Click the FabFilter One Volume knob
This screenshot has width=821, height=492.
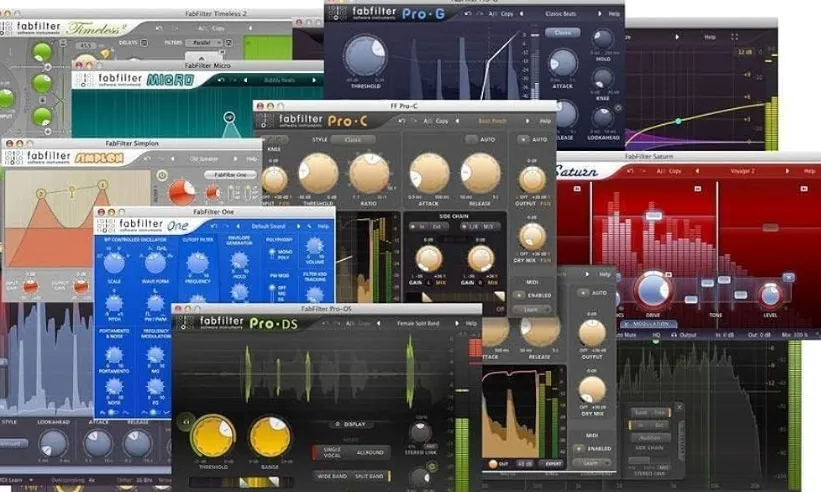click(314, 245)
